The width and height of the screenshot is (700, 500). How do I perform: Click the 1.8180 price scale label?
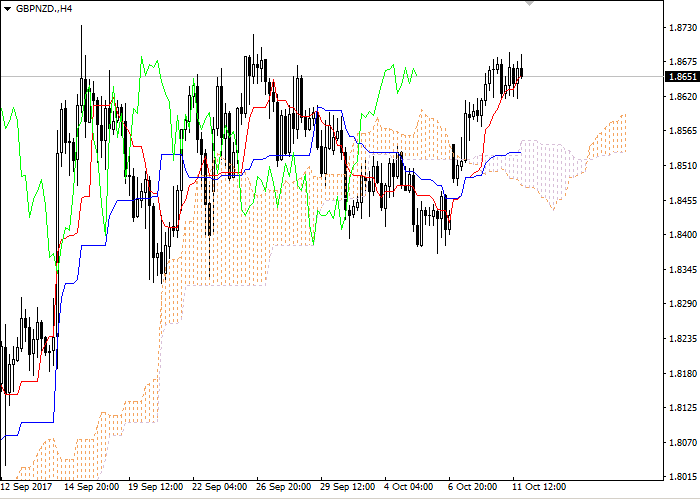(683, 373)
